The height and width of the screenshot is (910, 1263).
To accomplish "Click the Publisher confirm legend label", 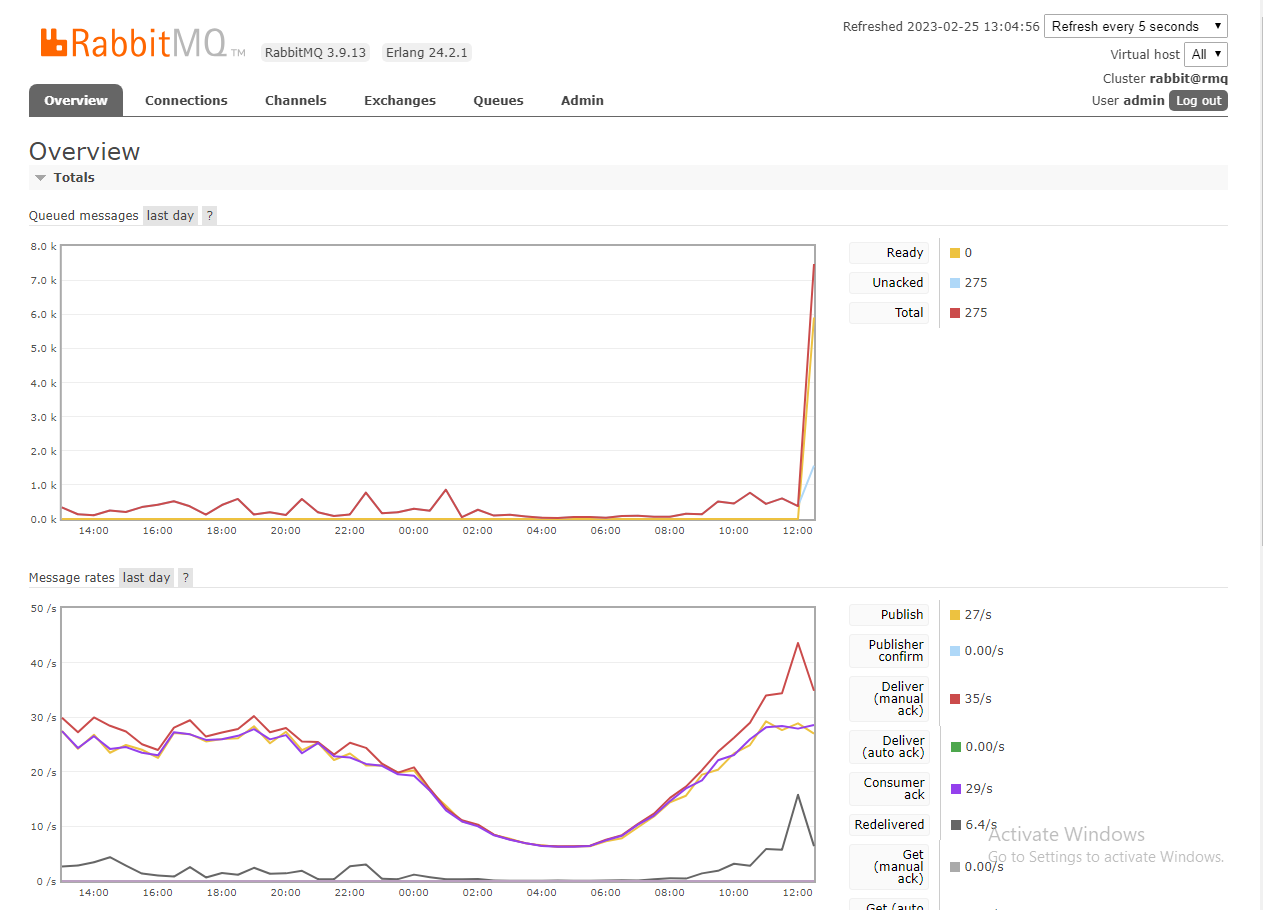I will (x=889, y=650).
